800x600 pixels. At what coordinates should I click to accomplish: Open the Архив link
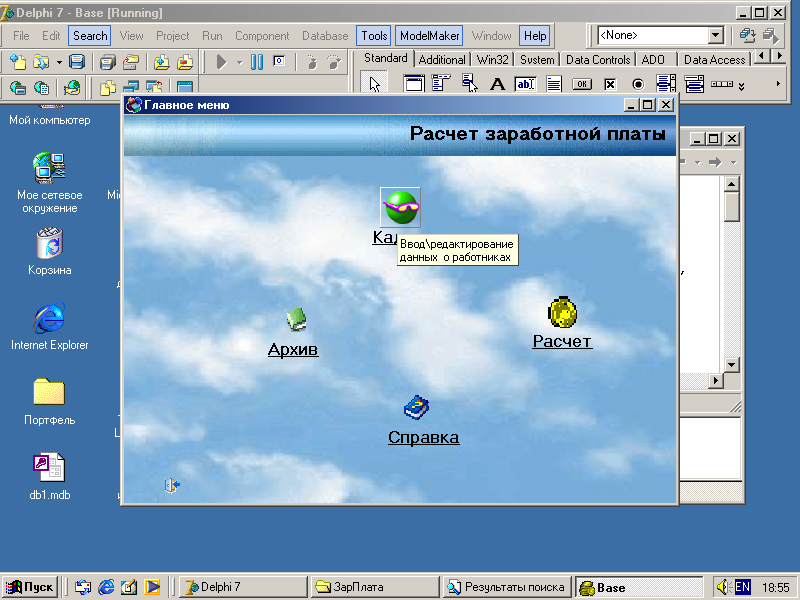293,349
